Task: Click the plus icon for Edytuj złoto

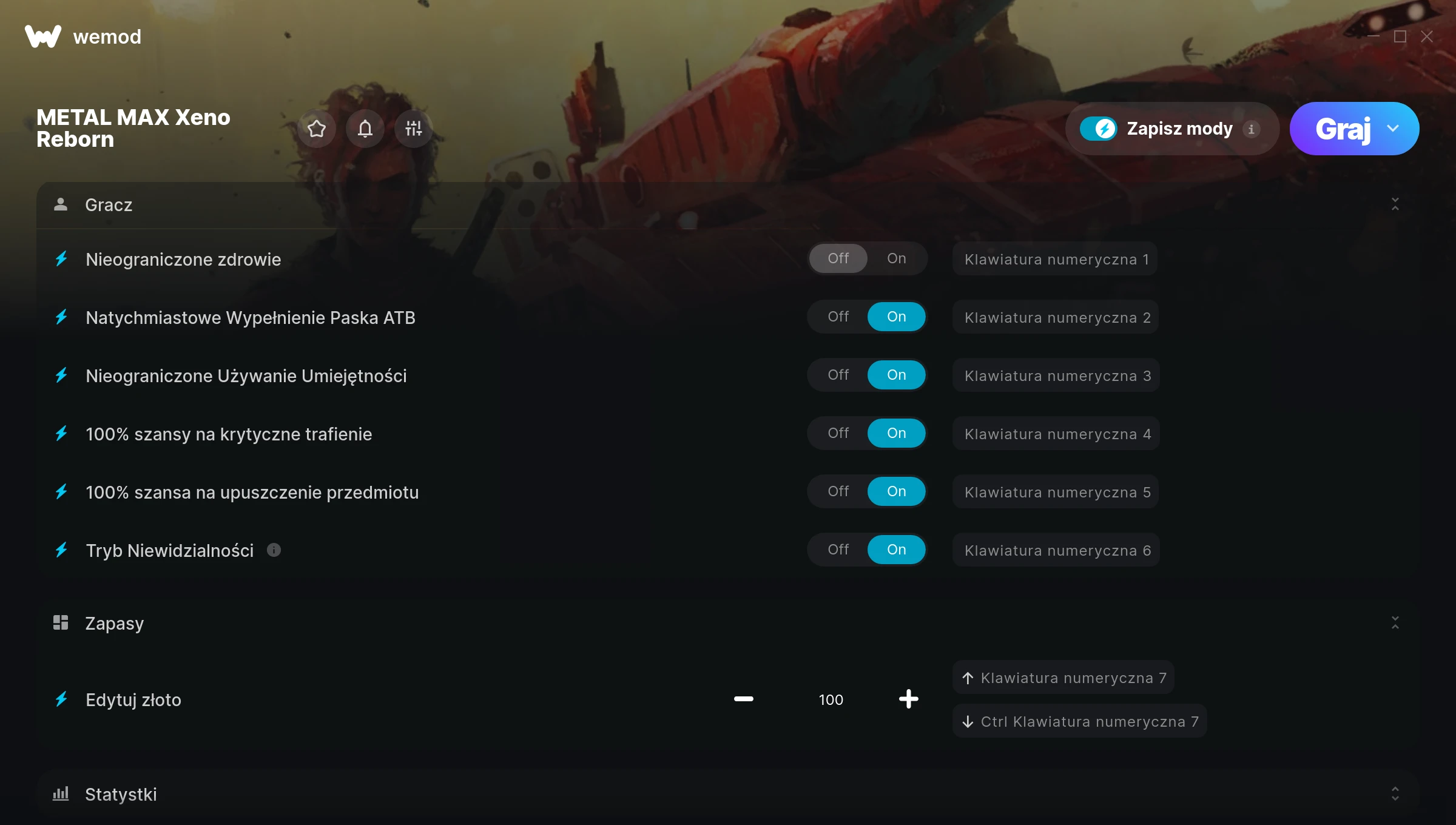Action: click(908, 699)
